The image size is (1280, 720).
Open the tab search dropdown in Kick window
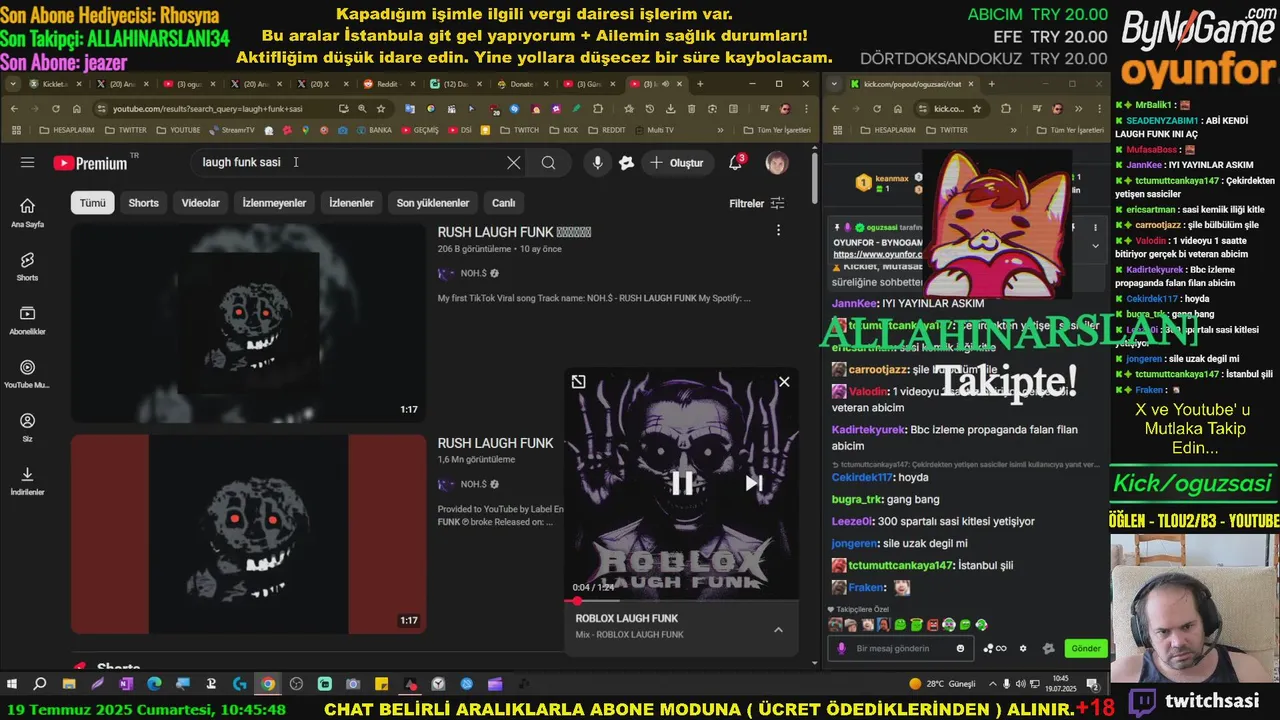[835, 84]
